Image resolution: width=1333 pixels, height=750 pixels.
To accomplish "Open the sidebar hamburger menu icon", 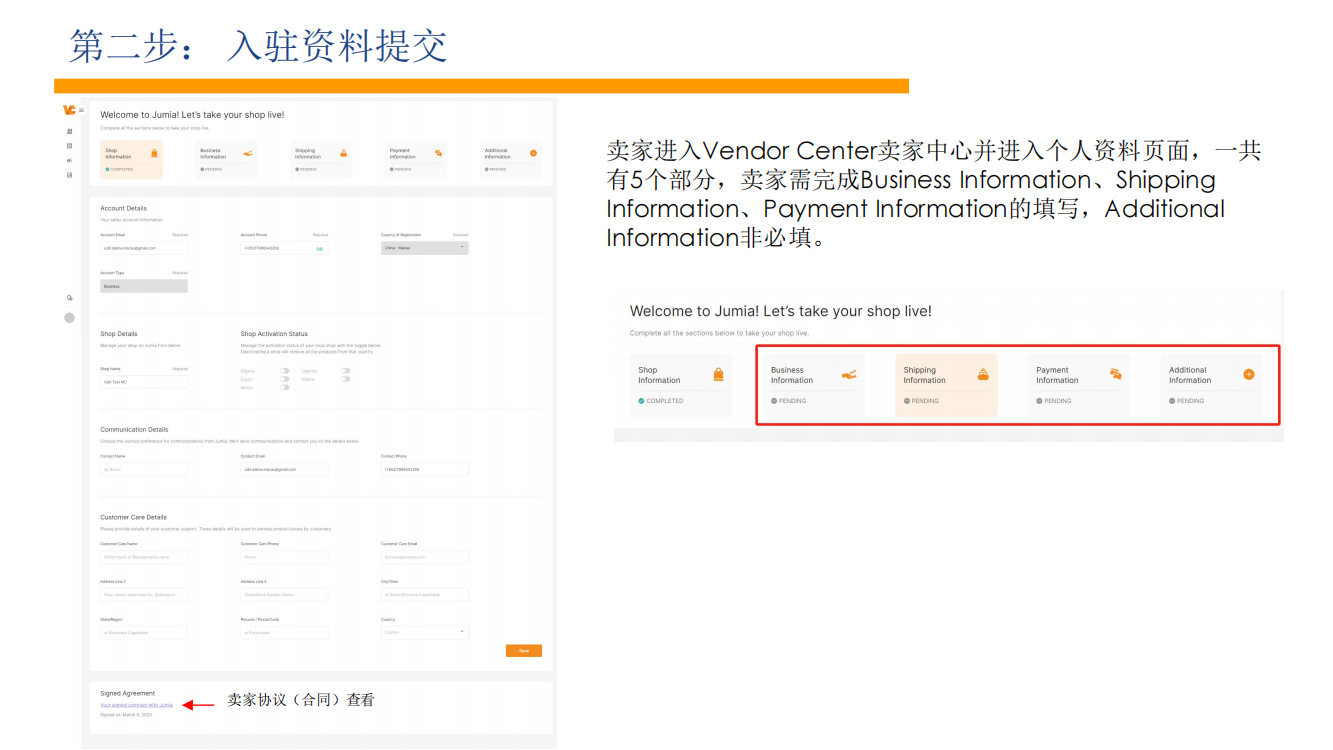I will [x=82, y=109].
